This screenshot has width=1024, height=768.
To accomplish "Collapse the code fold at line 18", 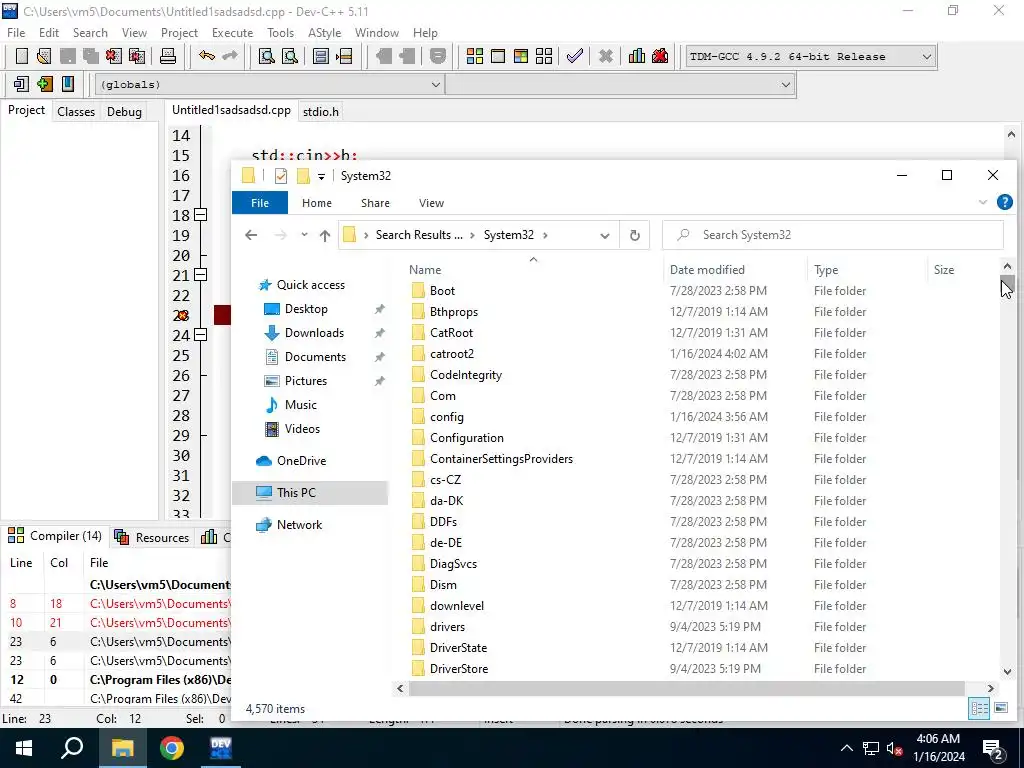I will [200, 214].
